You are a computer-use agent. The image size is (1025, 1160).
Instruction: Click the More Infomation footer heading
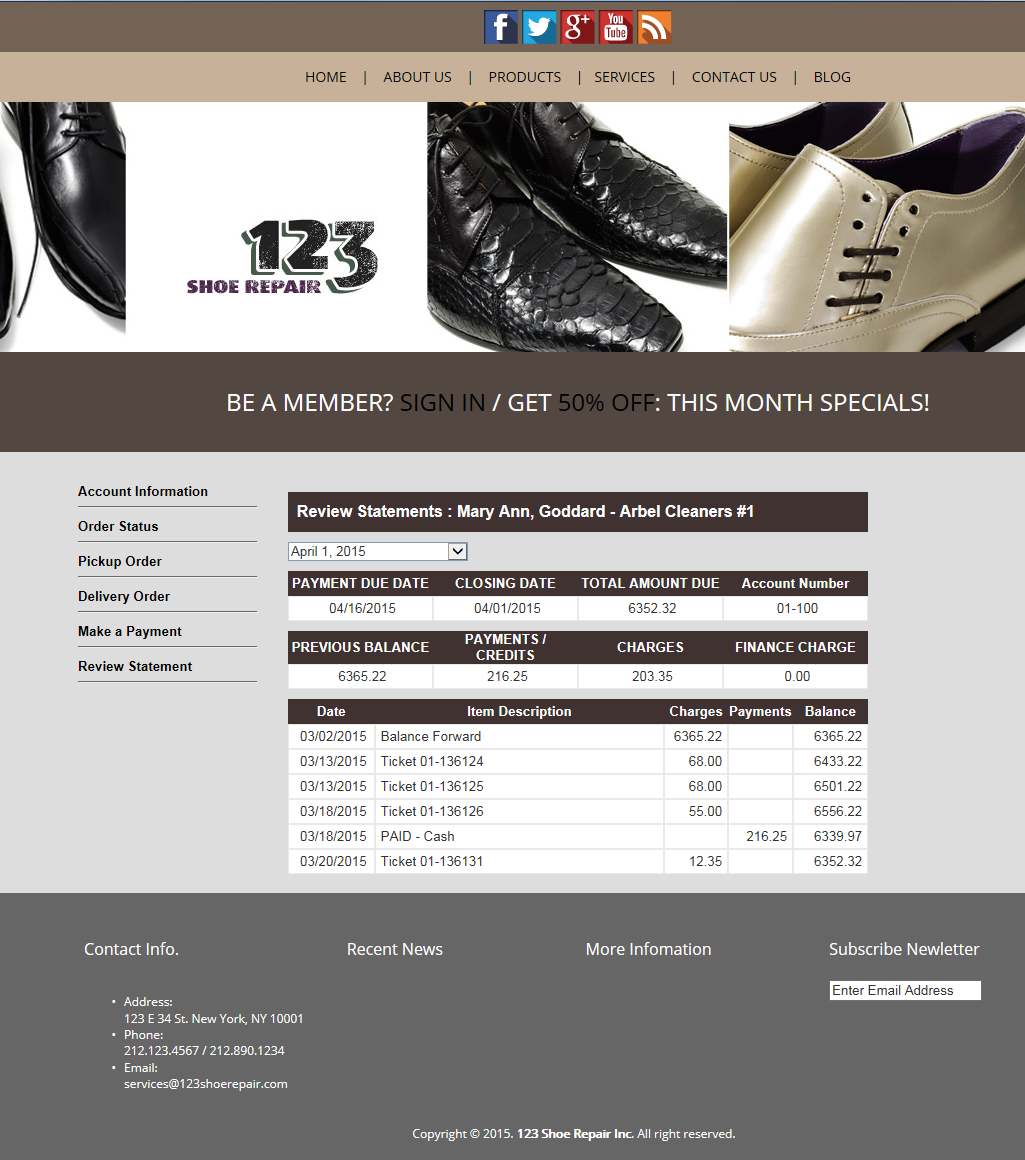pos(649,949)
